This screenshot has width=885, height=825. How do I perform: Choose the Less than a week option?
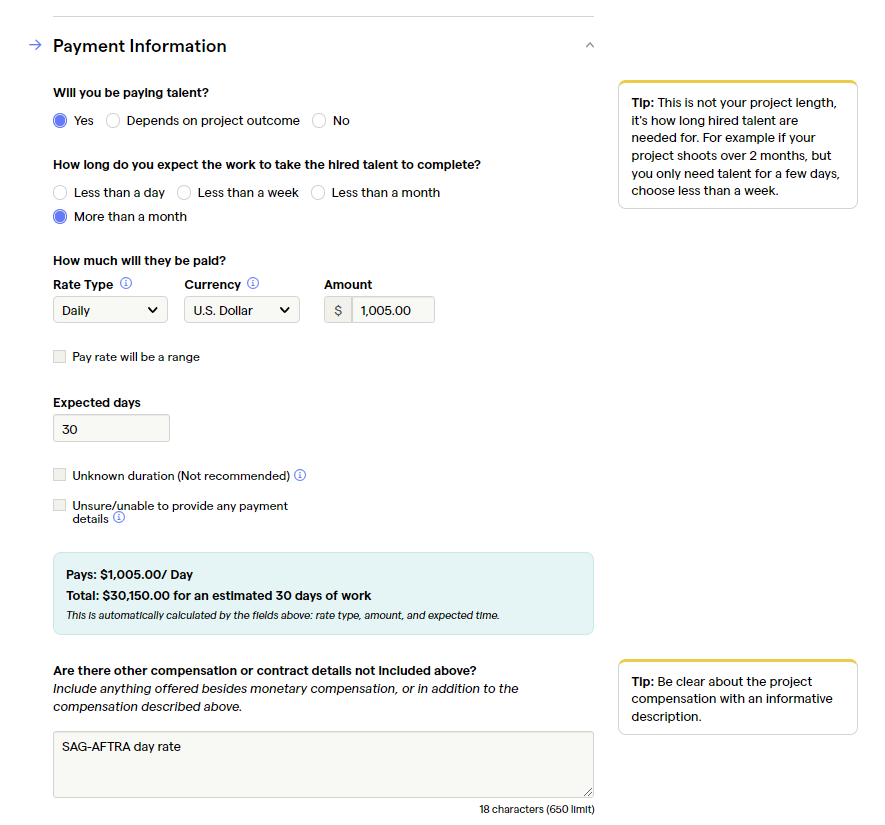click(x=184, y=193)
